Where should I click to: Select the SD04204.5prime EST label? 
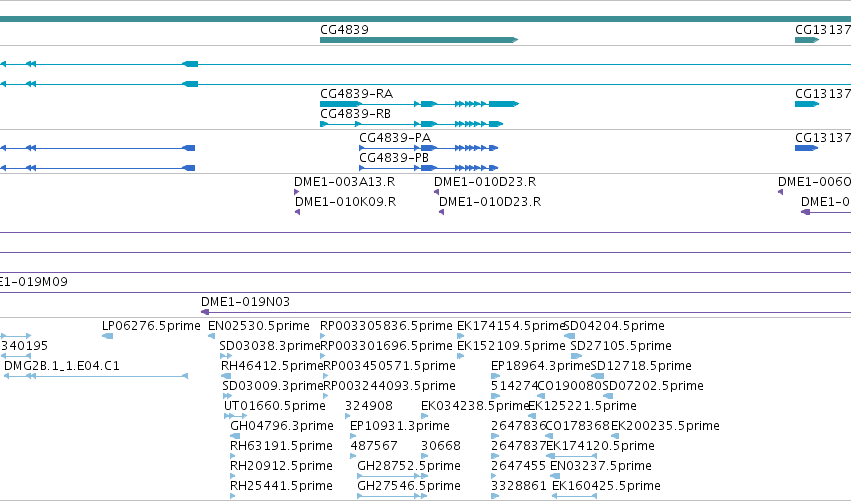(x=614, y=326)
